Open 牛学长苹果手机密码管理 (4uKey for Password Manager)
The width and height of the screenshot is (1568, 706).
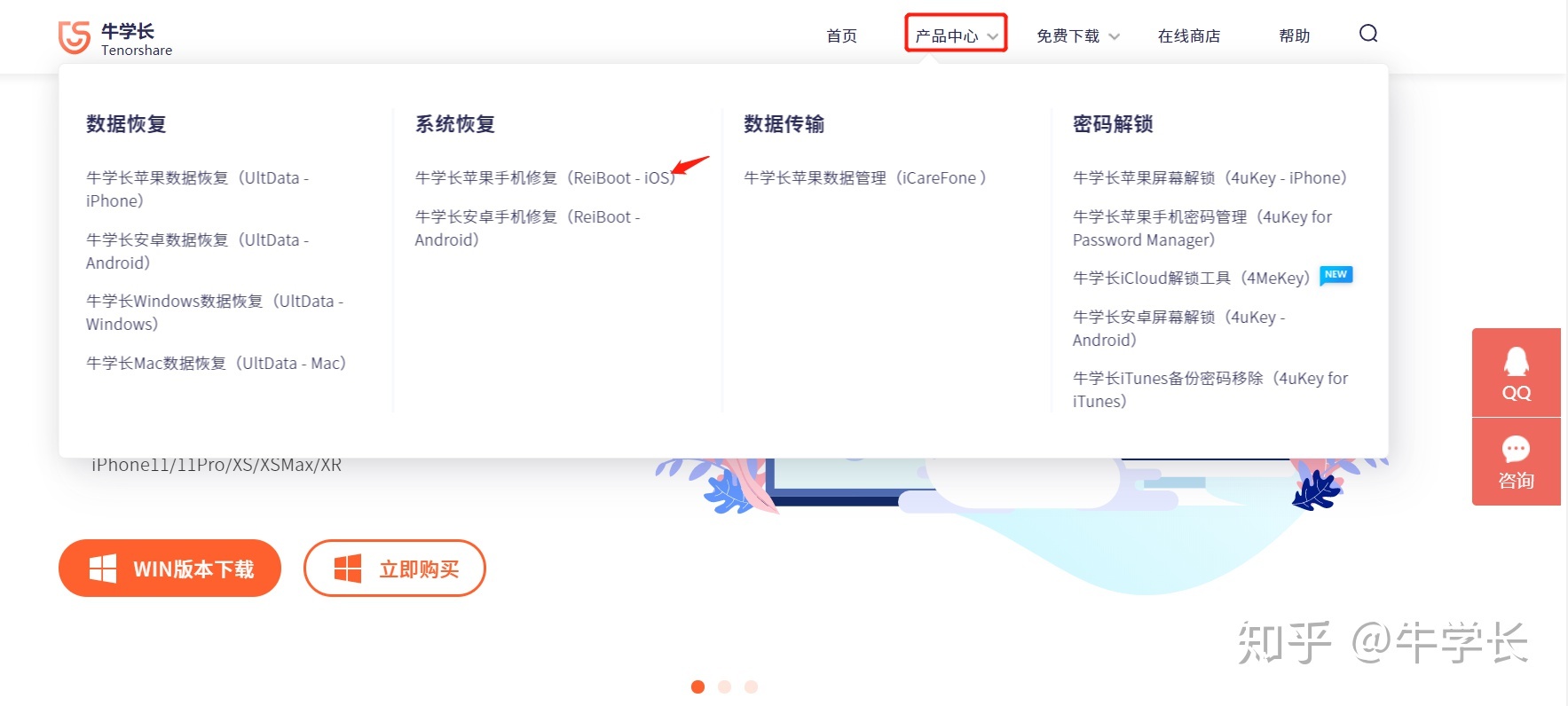point(1202,228)
